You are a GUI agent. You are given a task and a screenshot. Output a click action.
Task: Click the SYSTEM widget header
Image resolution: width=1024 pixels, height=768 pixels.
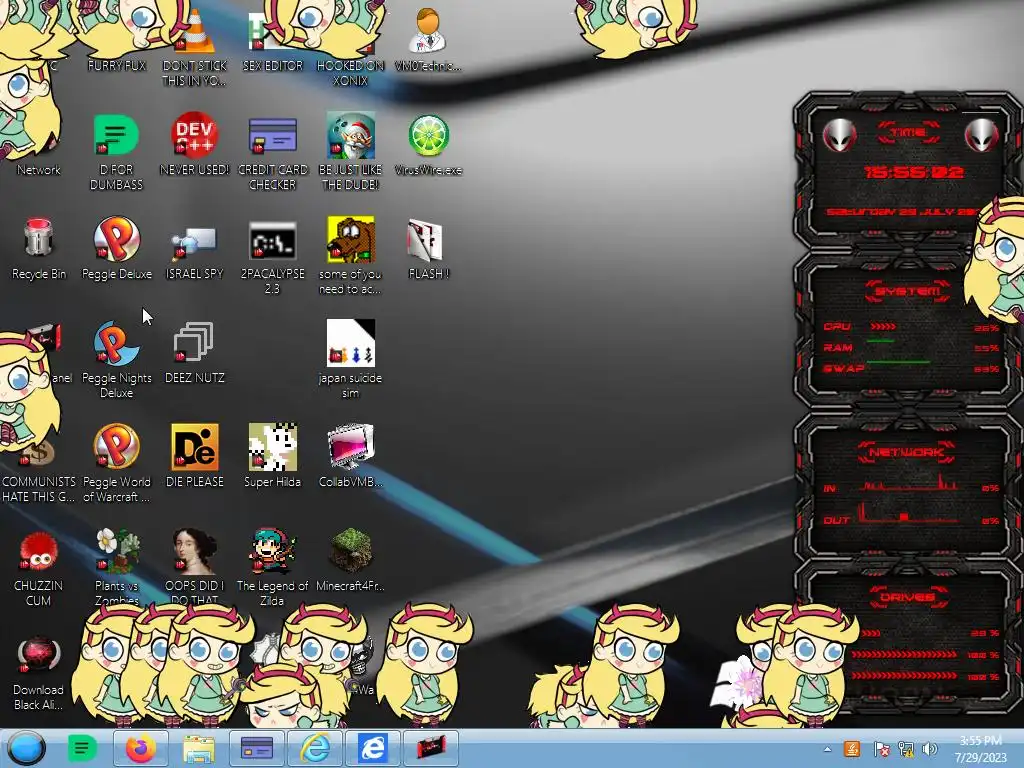[x=908, y=291]
